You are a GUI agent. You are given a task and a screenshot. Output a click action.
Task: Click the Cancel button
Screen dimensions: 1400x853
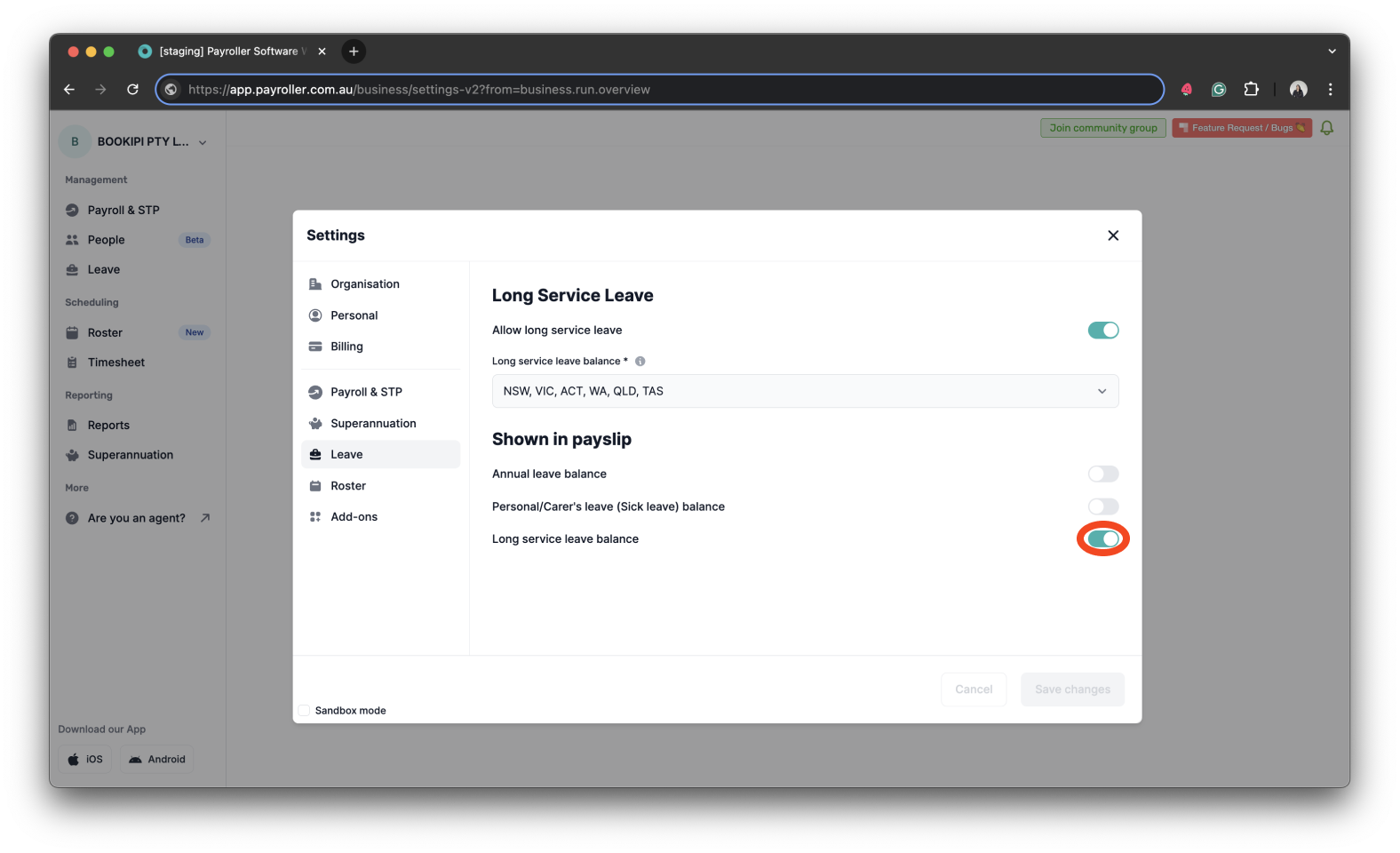pyautogui.click(x=974, y=690)
